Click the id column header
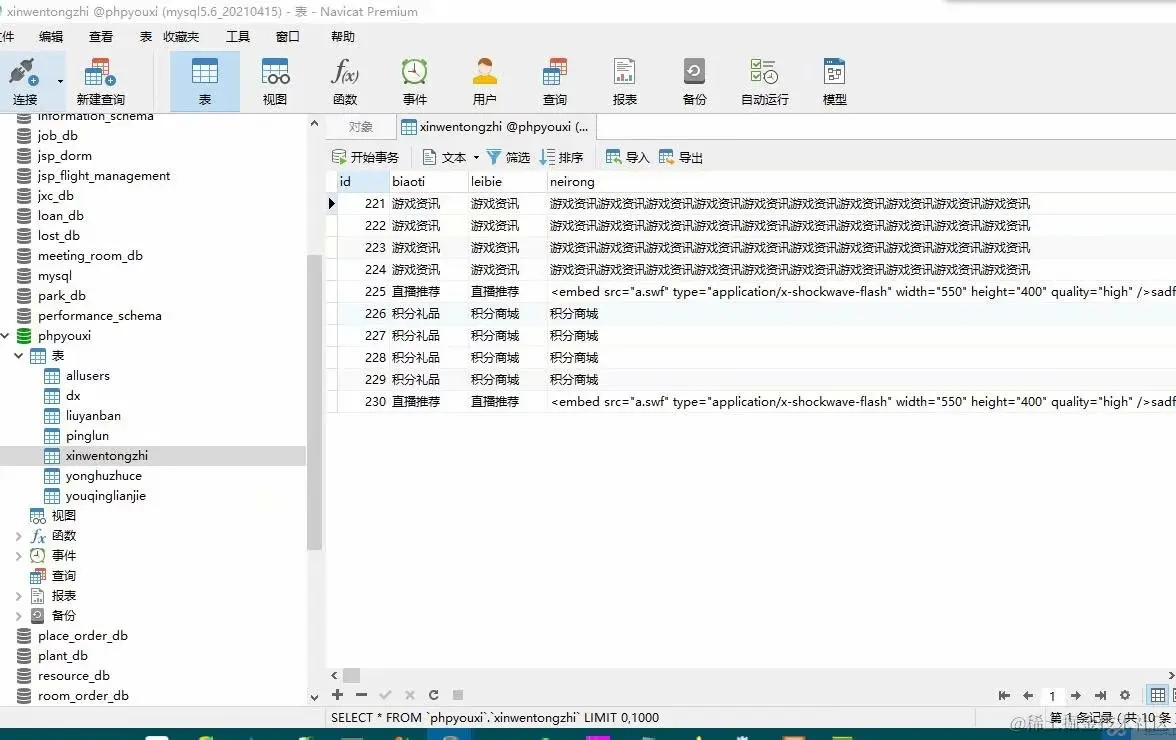 tap(362, 181)
